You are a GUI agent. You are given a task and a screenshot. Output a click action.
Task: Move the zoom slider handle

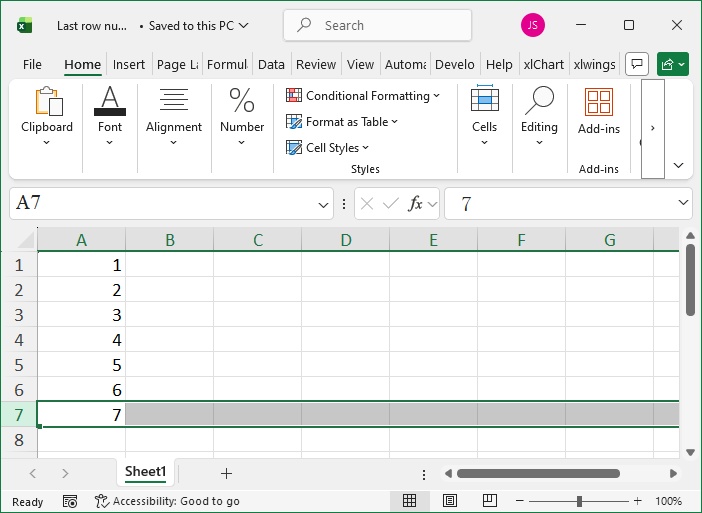coord(579,501)
